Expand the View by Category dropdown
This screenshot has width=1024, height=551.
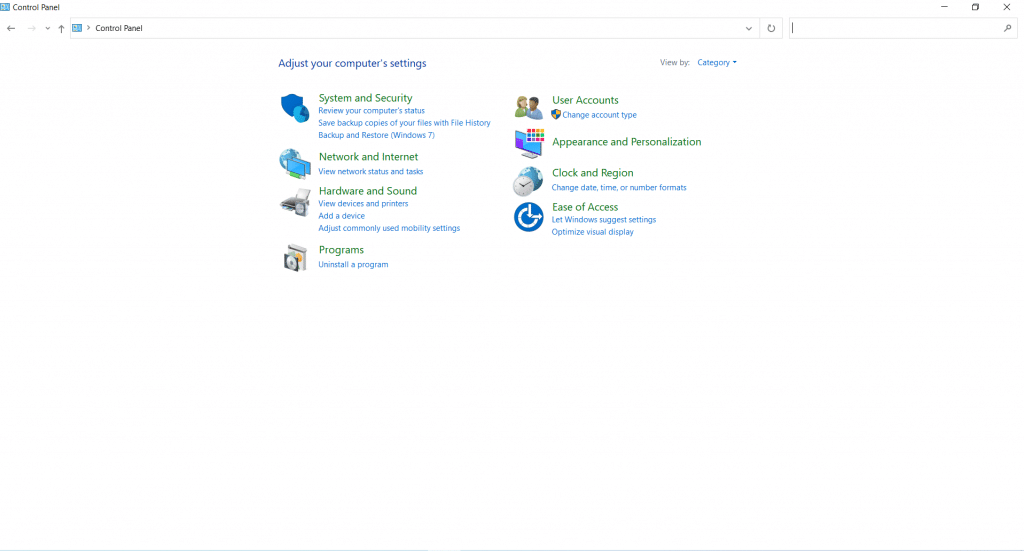[716, 63]
